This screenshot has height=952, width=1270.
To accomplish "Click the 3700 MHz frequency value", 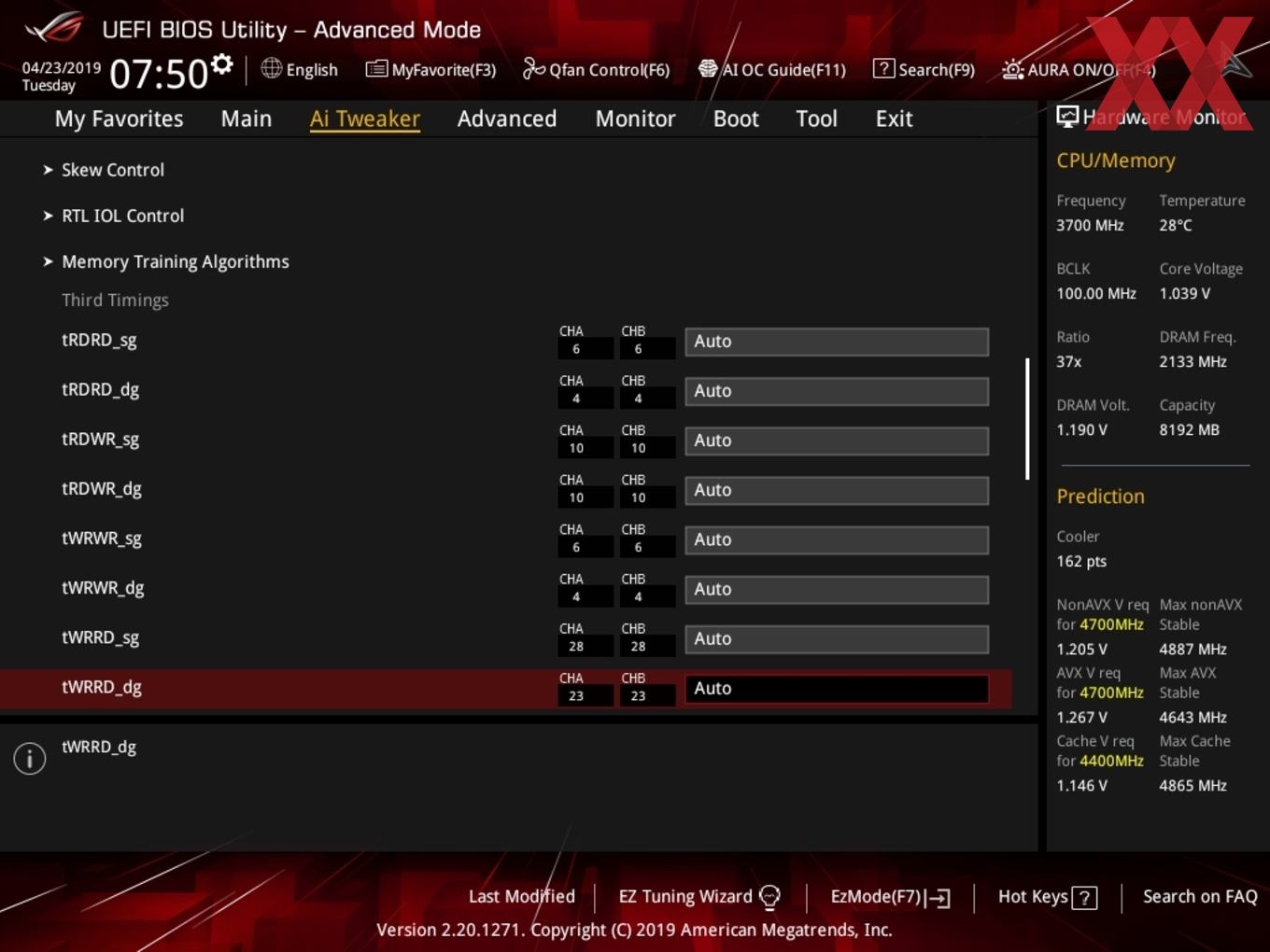I will 1090,225.
